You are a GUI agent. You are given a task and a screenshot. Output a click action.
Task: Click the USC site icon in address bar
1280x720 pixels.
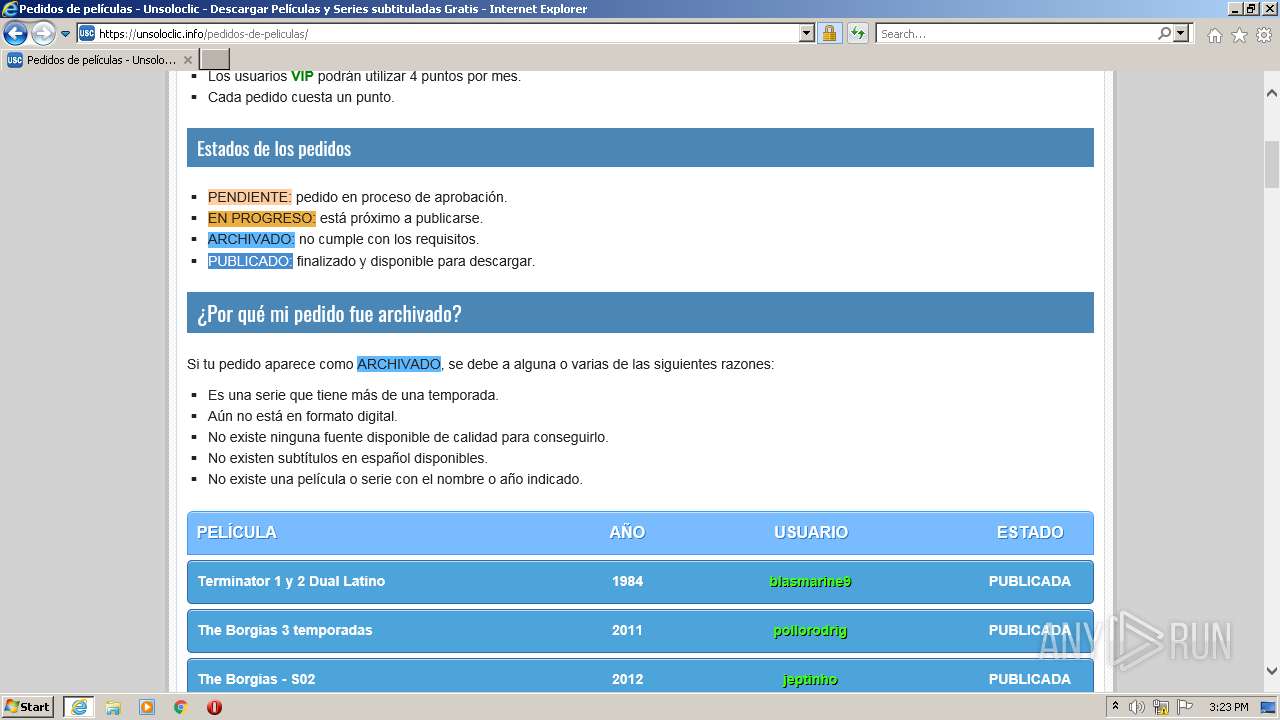click(x=87, y=33)
